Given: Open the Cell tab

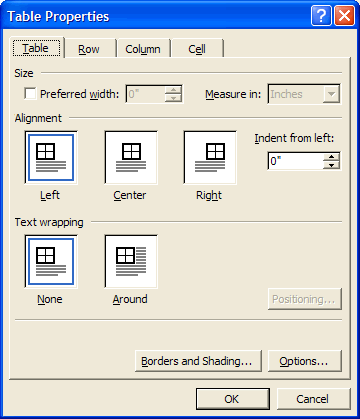Looking at the screenshot, I should pyautogui.click(x=197, y=49).
